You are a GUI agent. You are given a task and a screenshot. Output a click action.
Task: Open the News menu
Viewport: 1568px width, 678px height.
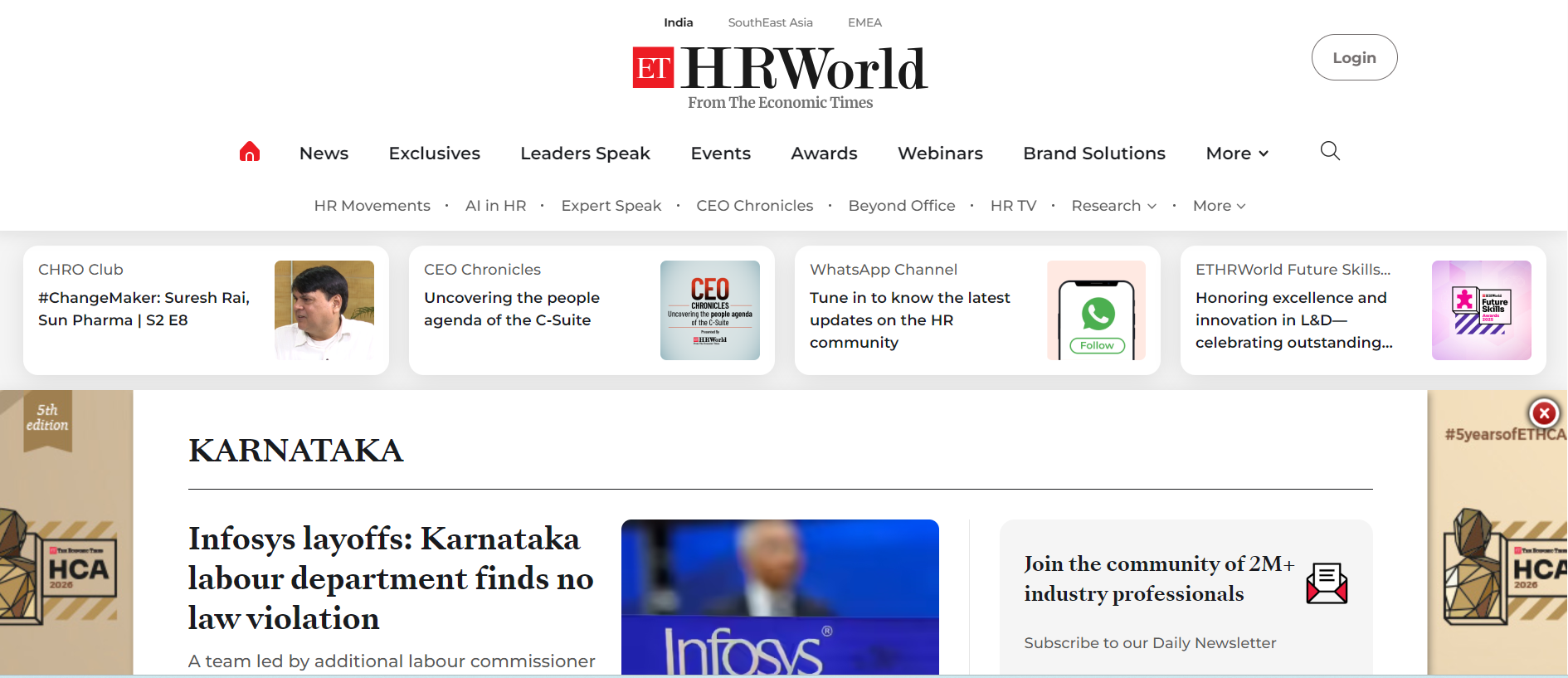tap(324, 154)
